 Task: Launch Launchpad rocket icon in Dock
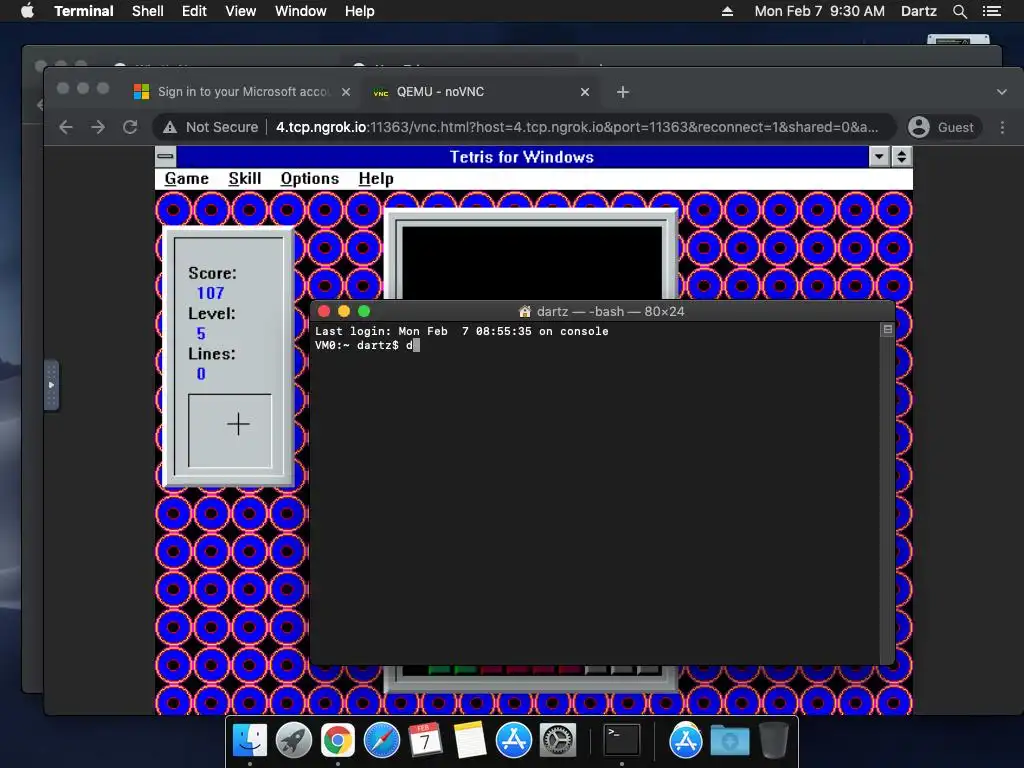[x=294, y=741]
